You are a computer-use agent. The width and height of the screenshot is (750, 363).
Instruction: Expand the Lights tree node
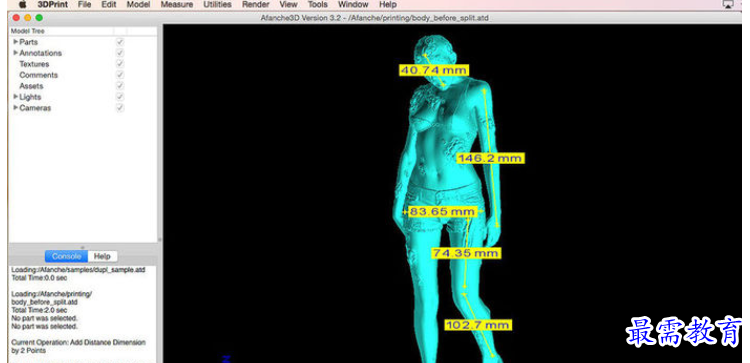pos(16,97)
